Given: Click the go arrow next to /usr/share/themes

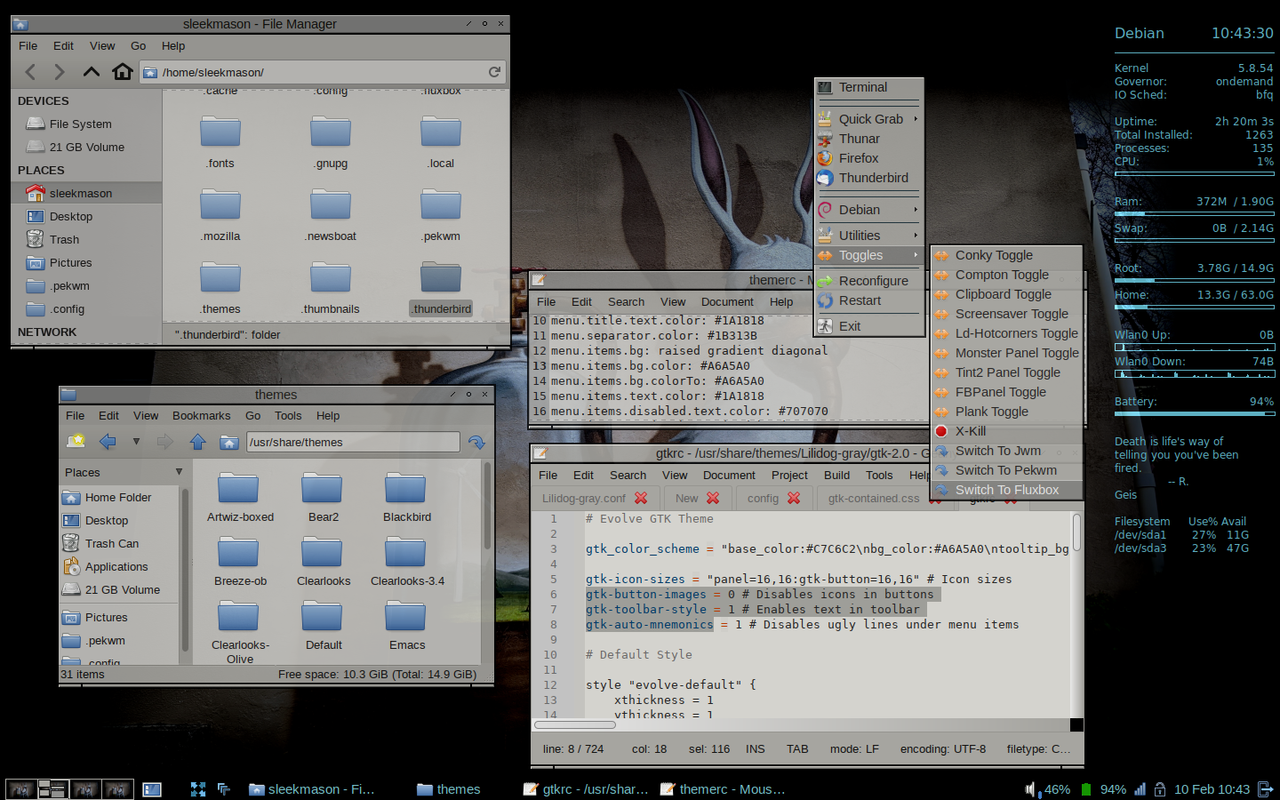Looking at the screenshot, I should pos(476,441).
